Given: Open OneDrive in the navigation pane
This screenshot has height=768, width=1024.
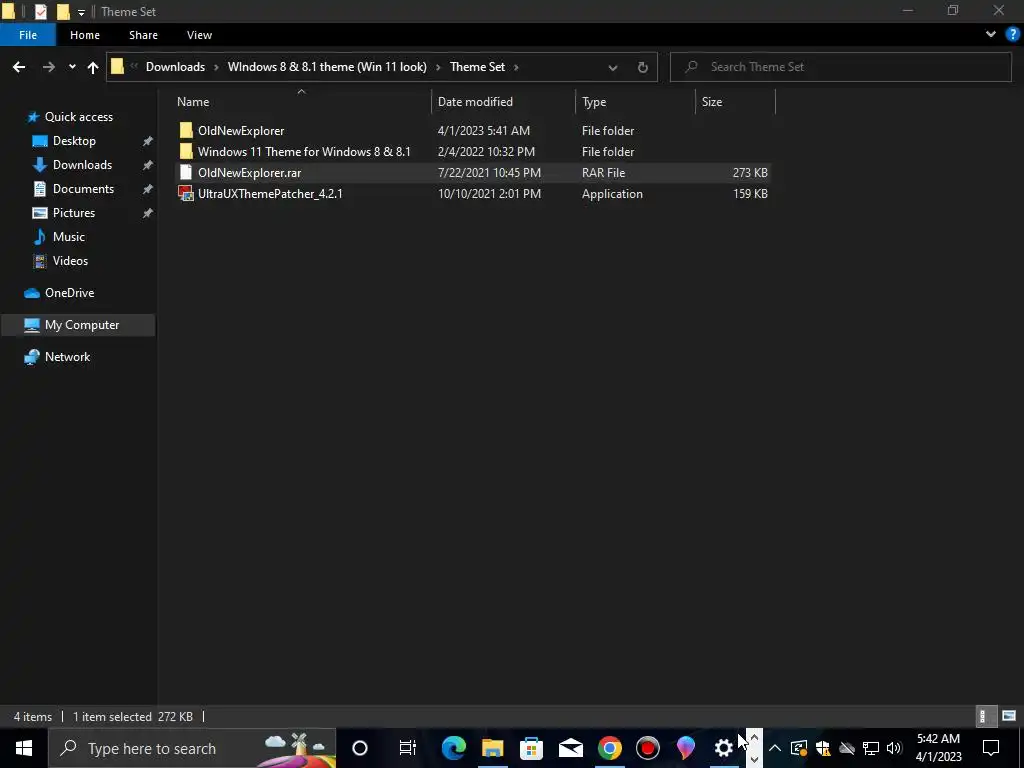Looking at the screenshot, I should 69,293.
